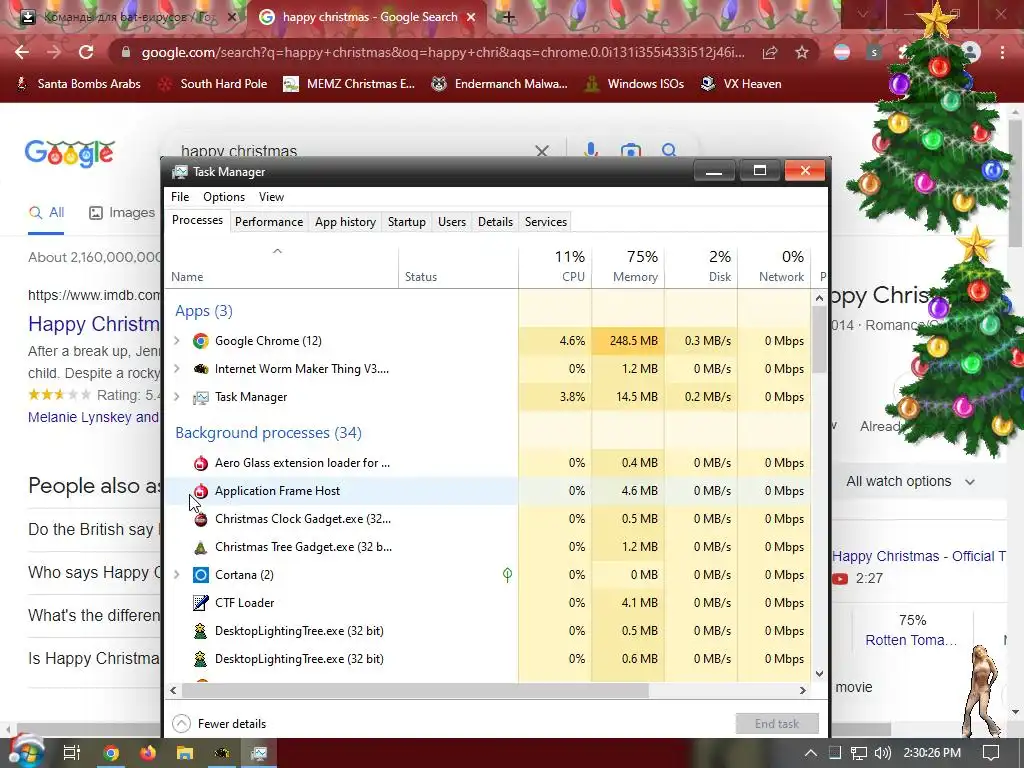Click Aero Glass extension loader icon
Screen dimensions: 1024x768
[x=200, y=463]
